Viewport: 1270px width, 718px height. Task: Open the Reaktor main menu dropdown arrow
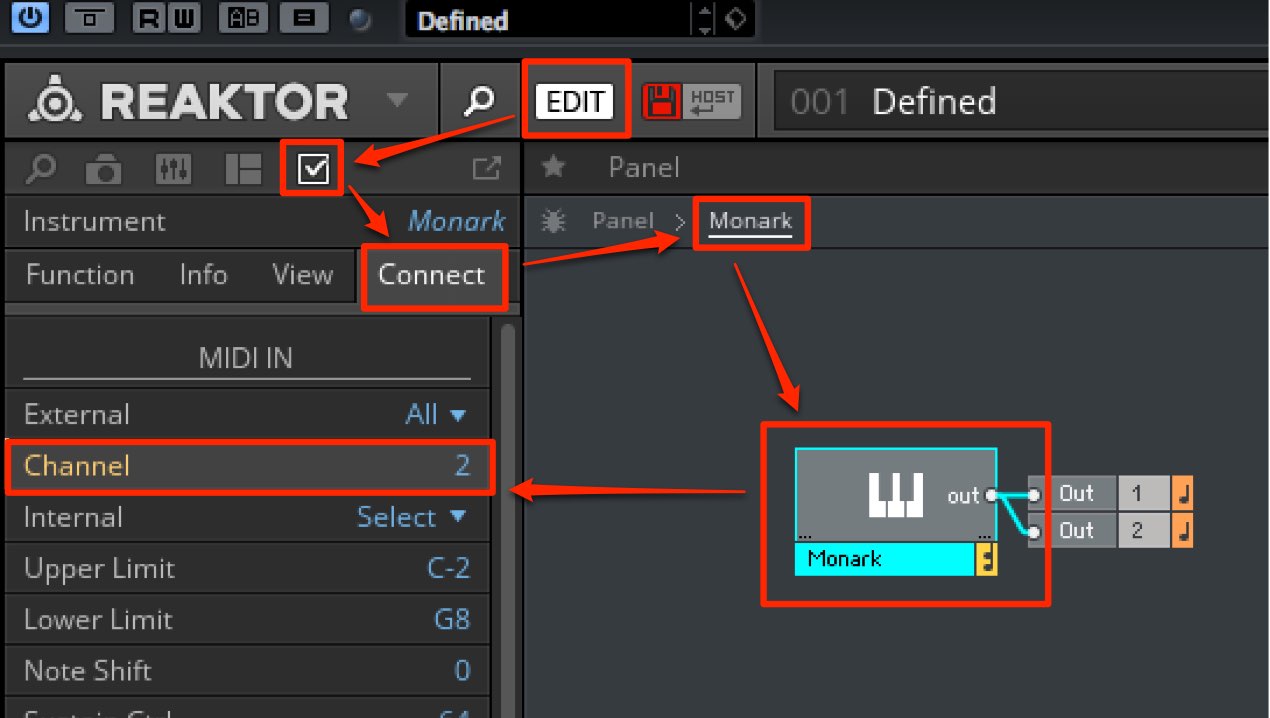pos(398,100)
